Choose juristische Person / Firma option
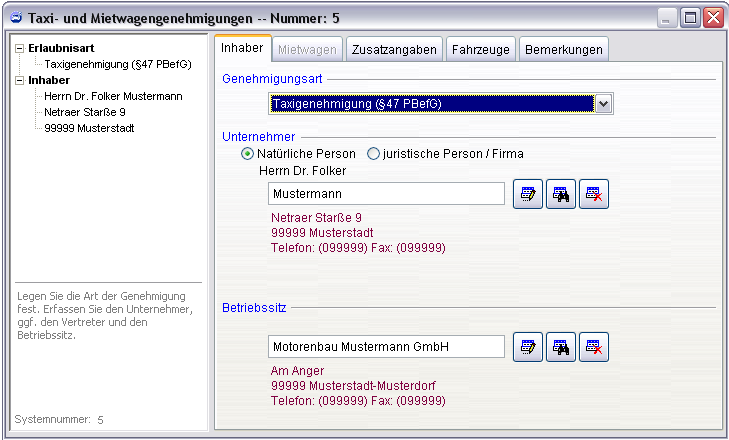 (x=374, y=154)
